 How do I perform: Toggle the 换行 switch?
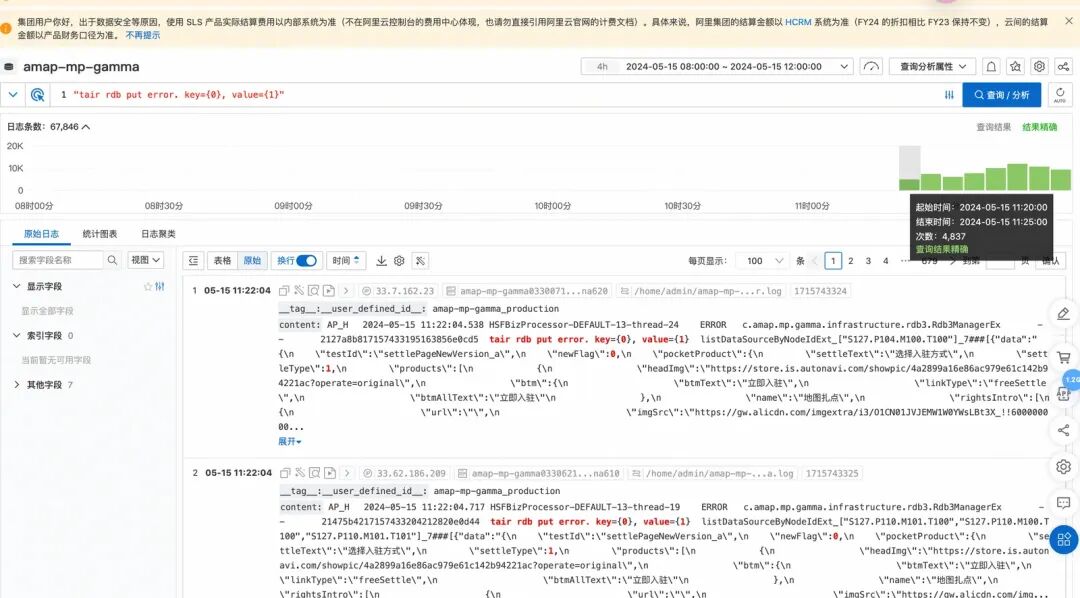click(x=307, y=261)
